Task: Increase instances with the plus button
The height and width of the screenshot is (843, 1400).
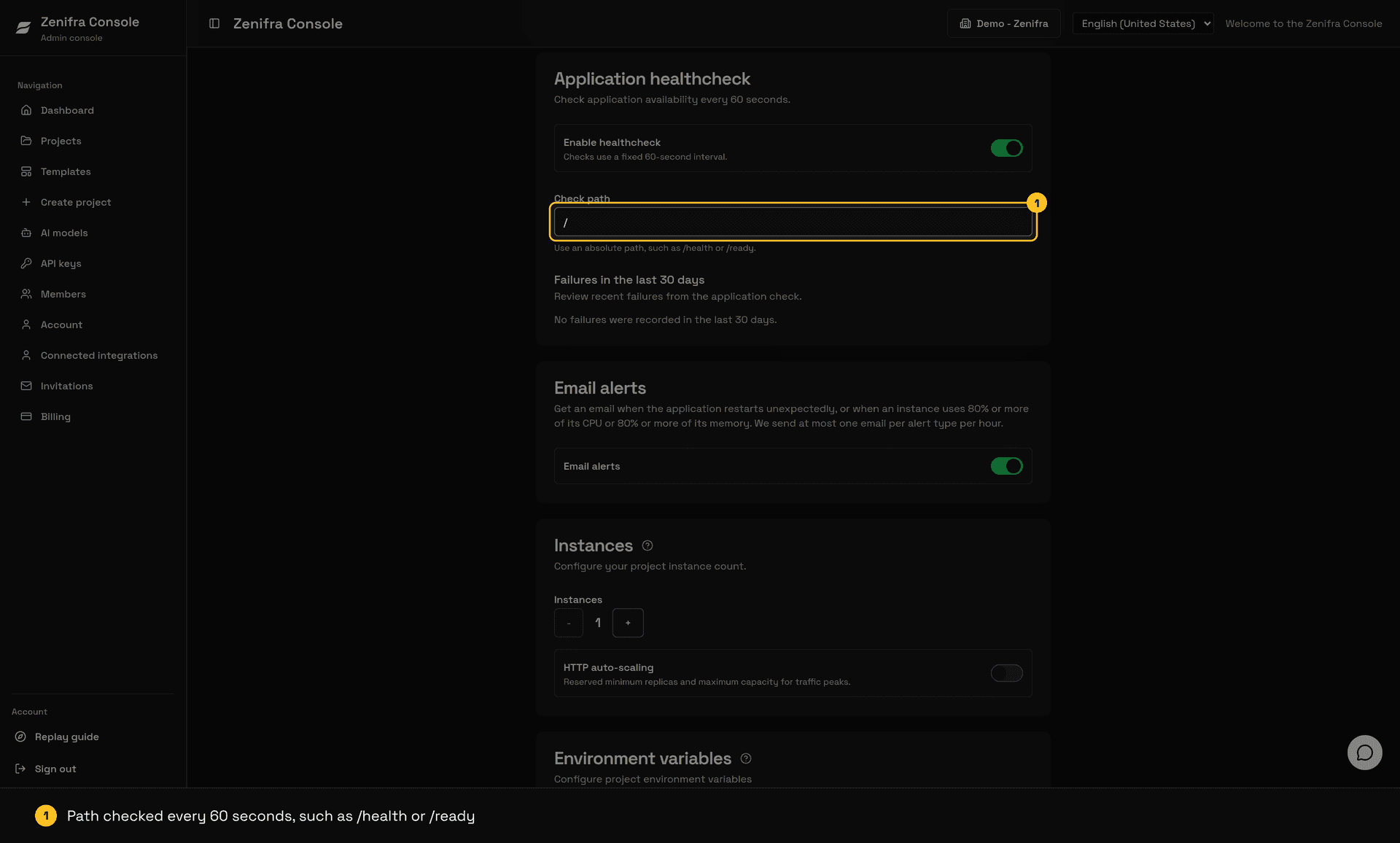Action: click(628, 623)
